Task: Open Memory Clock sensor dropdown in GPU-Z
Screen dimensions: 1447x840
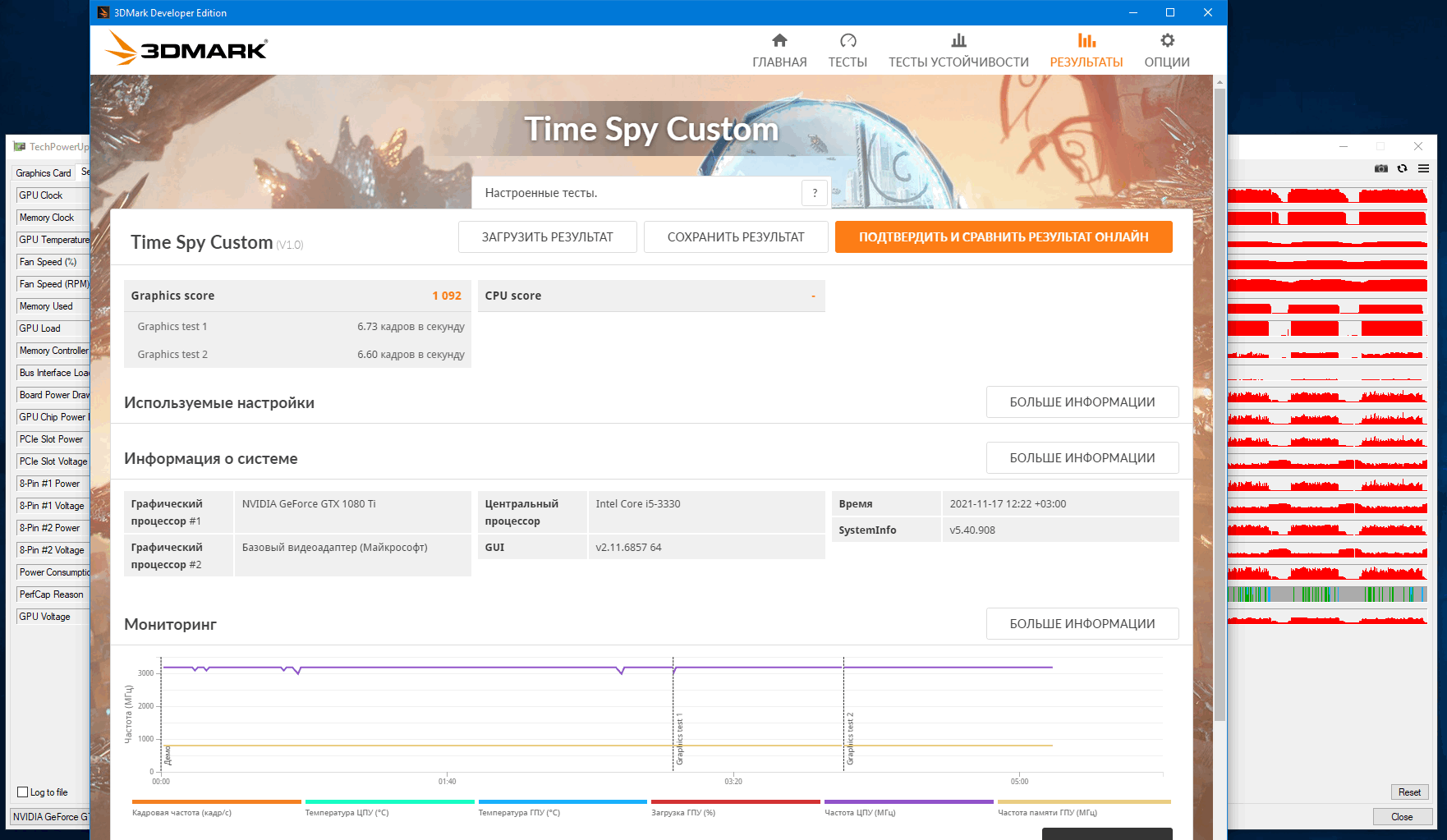Action: [x=53, y=218]
